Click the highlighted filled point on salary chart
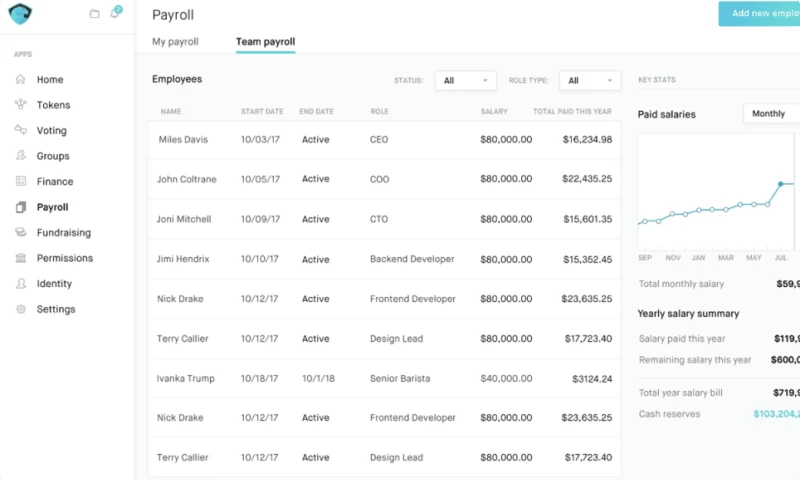The image size is (800, 480). tap(781, 184)
